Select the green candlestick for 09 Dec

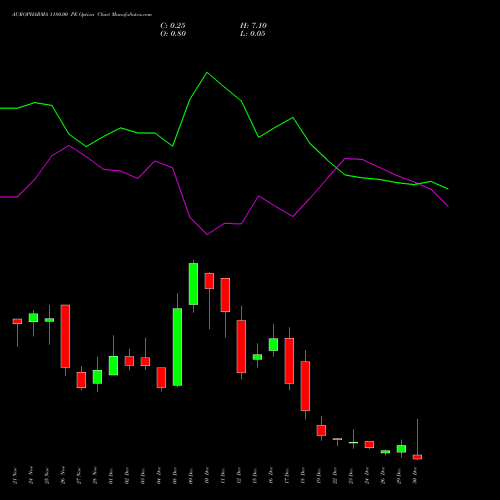tap(193, 284)
